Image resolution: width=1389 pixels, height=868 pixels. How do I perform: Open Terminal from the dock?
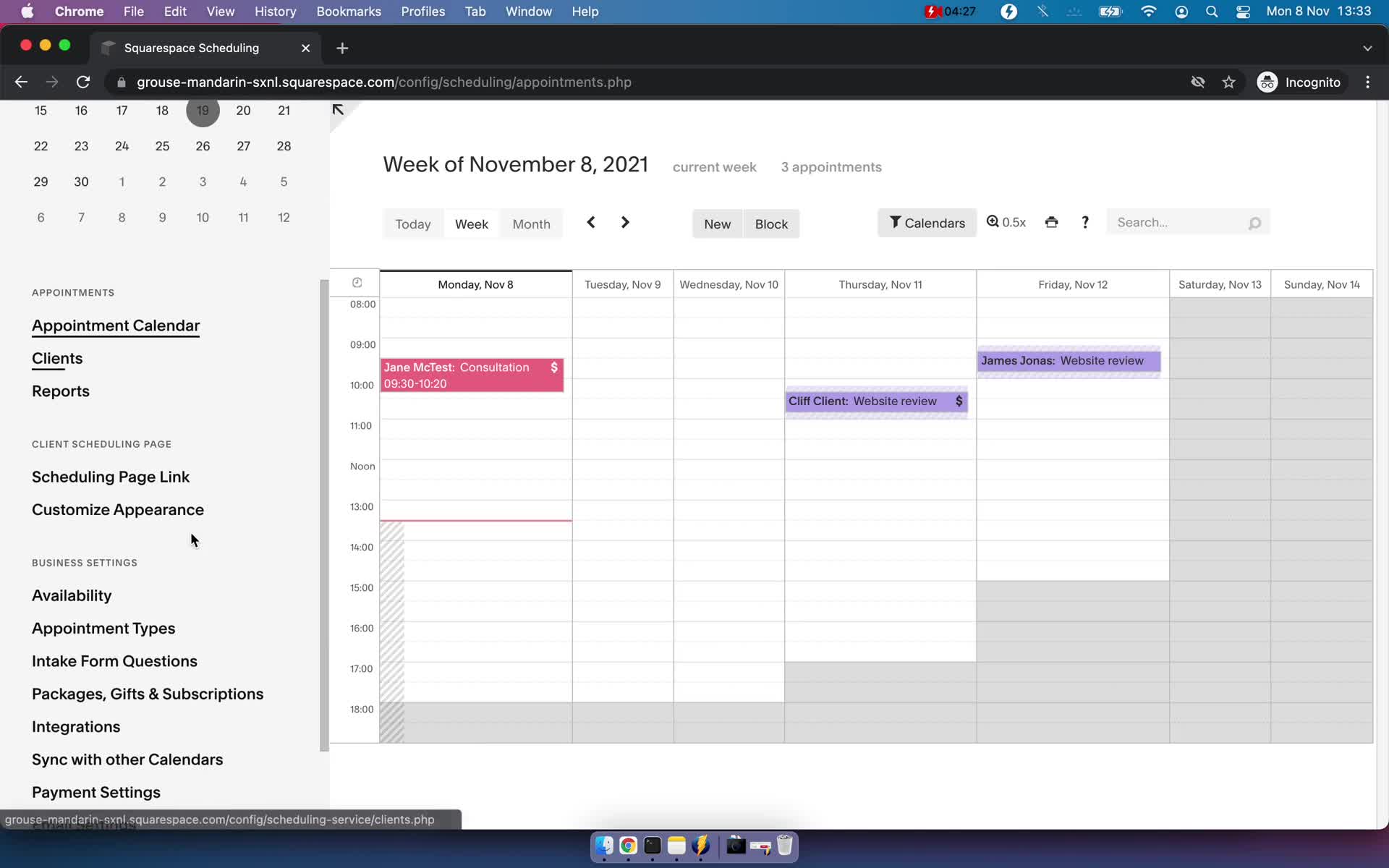coord(653,846)
